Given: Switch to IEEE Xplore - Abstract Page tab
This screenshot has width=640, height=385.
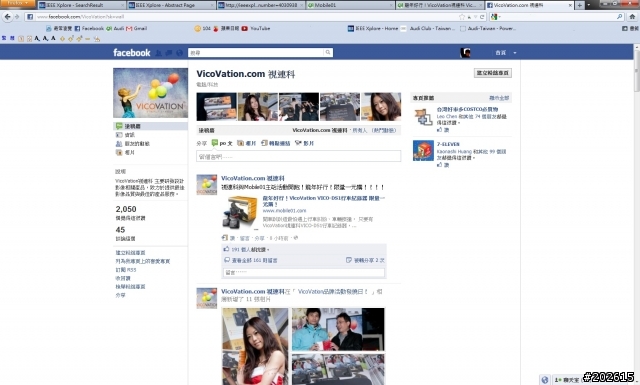Looking at the screenshot, I should (171, 5).
